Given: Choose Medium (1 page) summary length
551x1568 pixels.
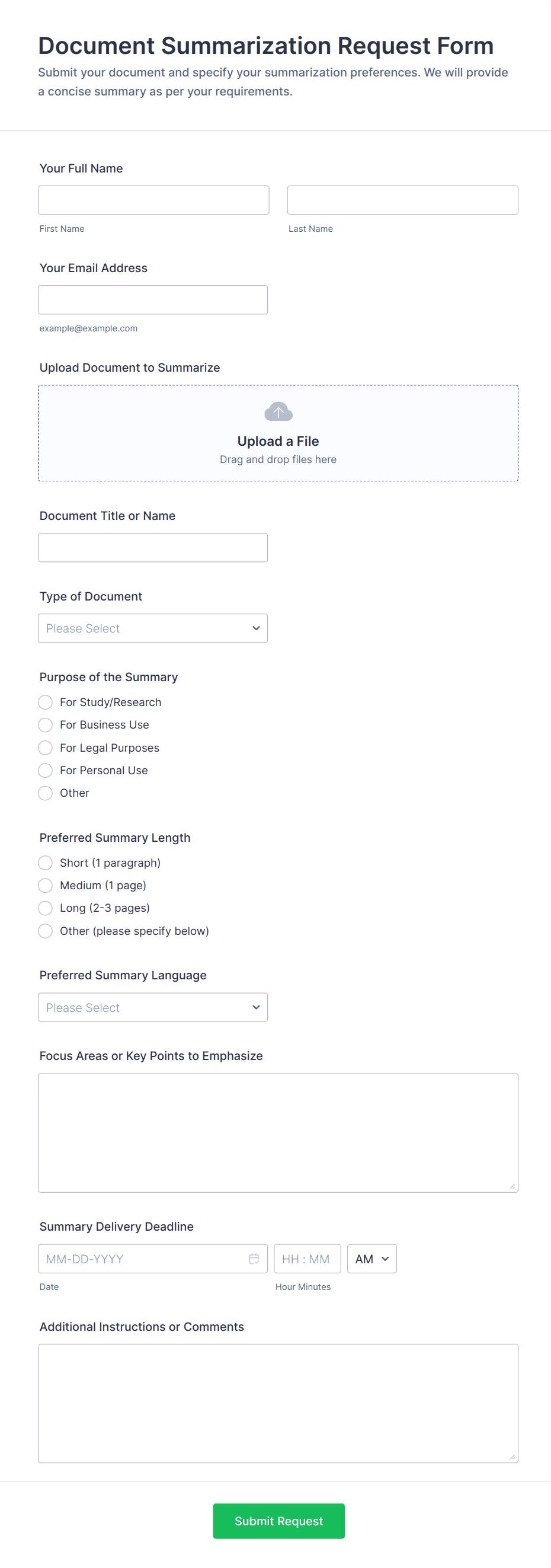Looking at the screenshot, I should (x=46, y=885).
